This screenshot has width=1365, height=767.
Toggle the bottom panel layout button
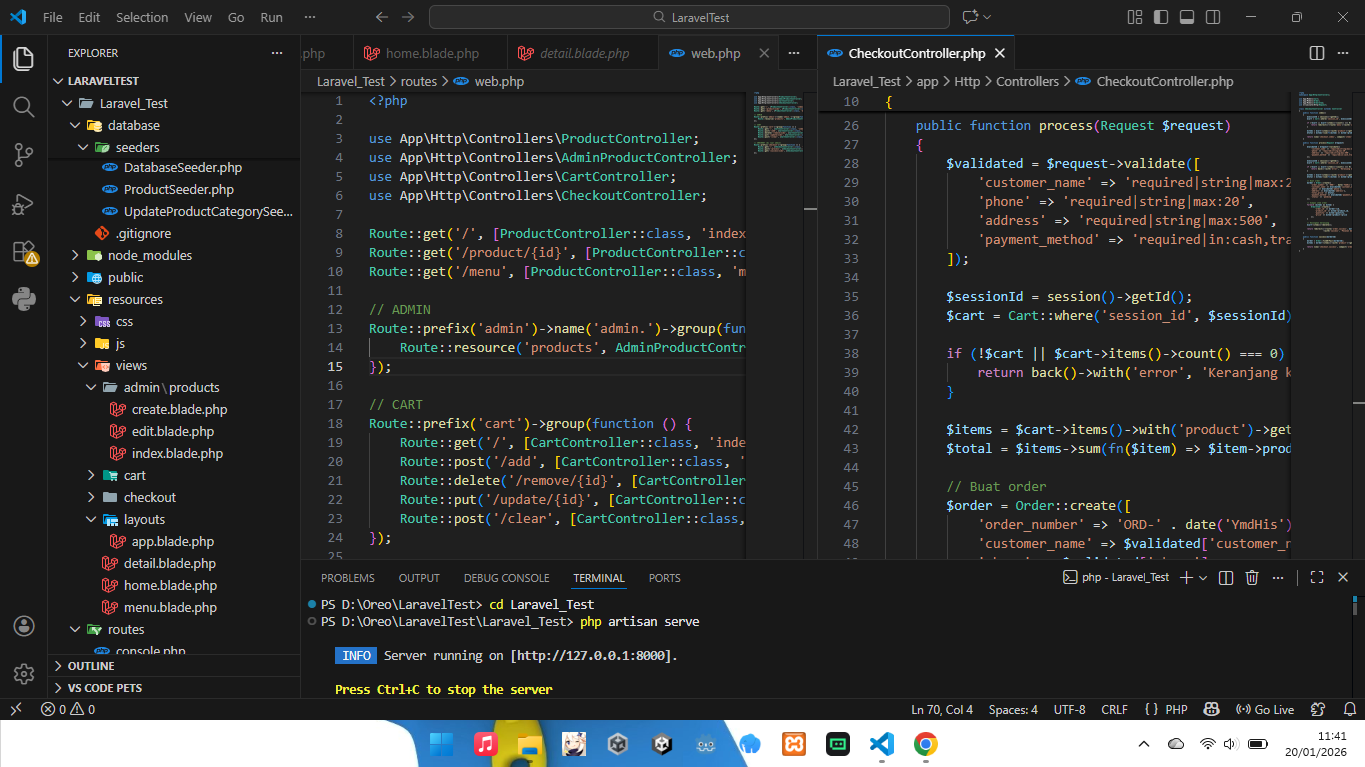1187,17
